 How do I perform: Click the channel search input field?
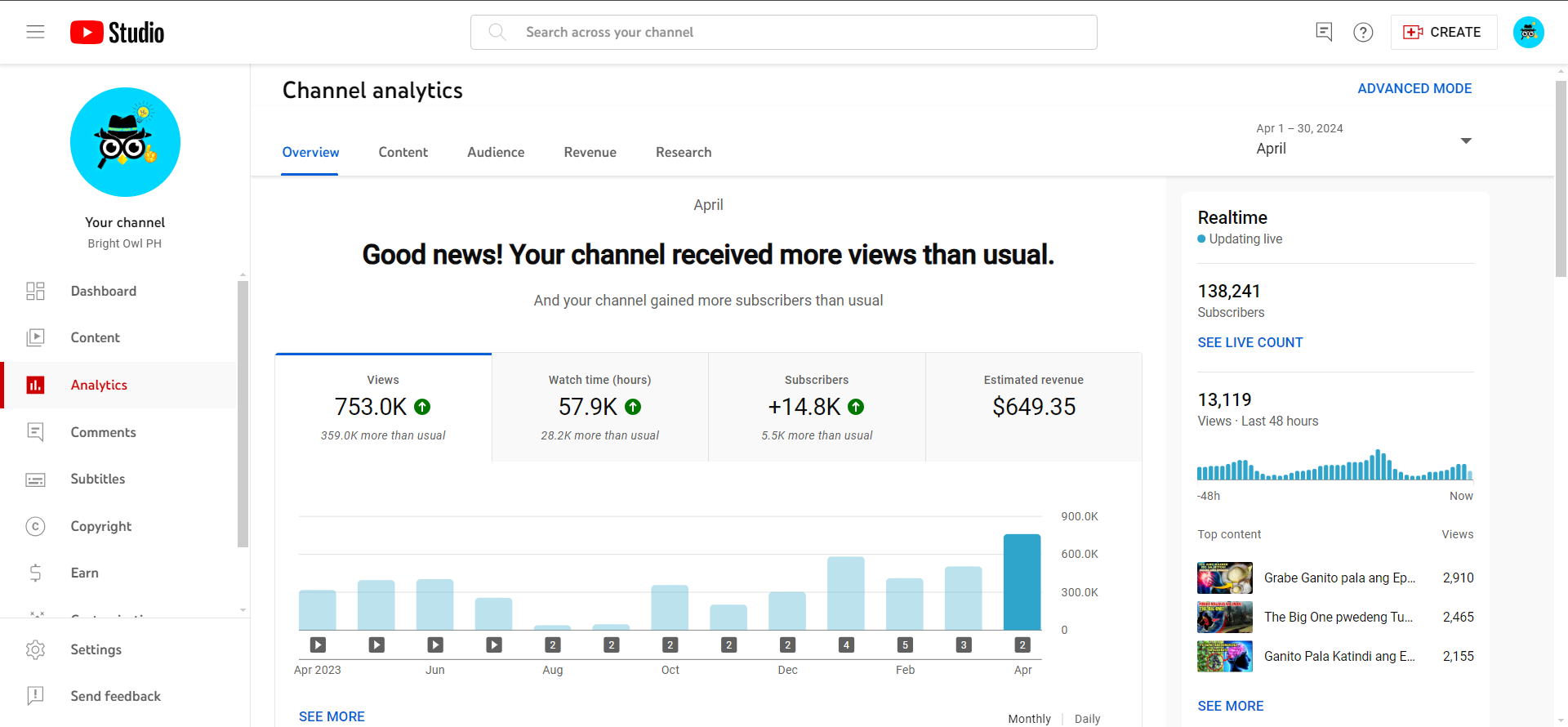tap(784, 32)
